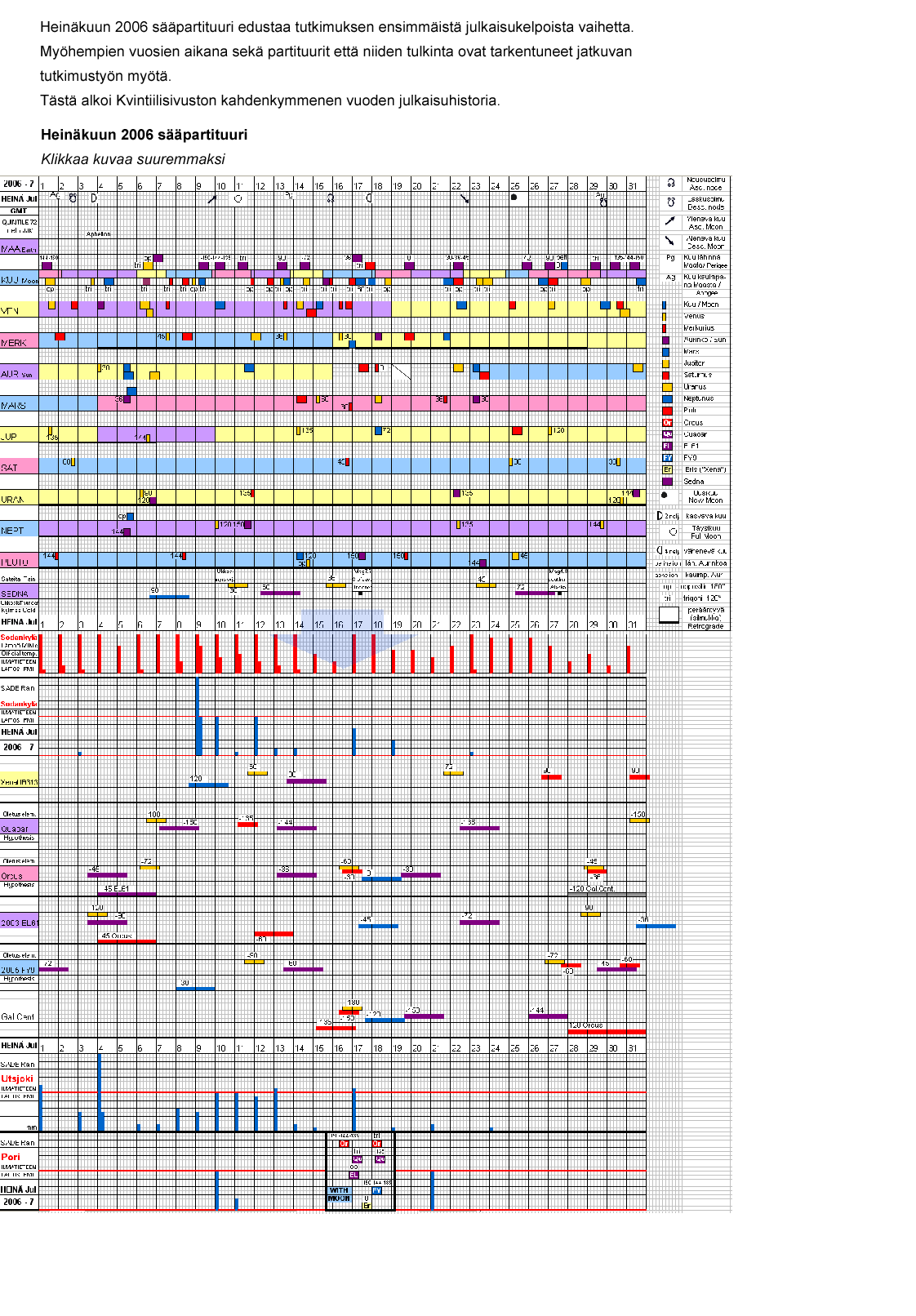916x1316 pixels.
Task: Click the blue 'FY' legend icon
Action: click(x=667, y=458)
